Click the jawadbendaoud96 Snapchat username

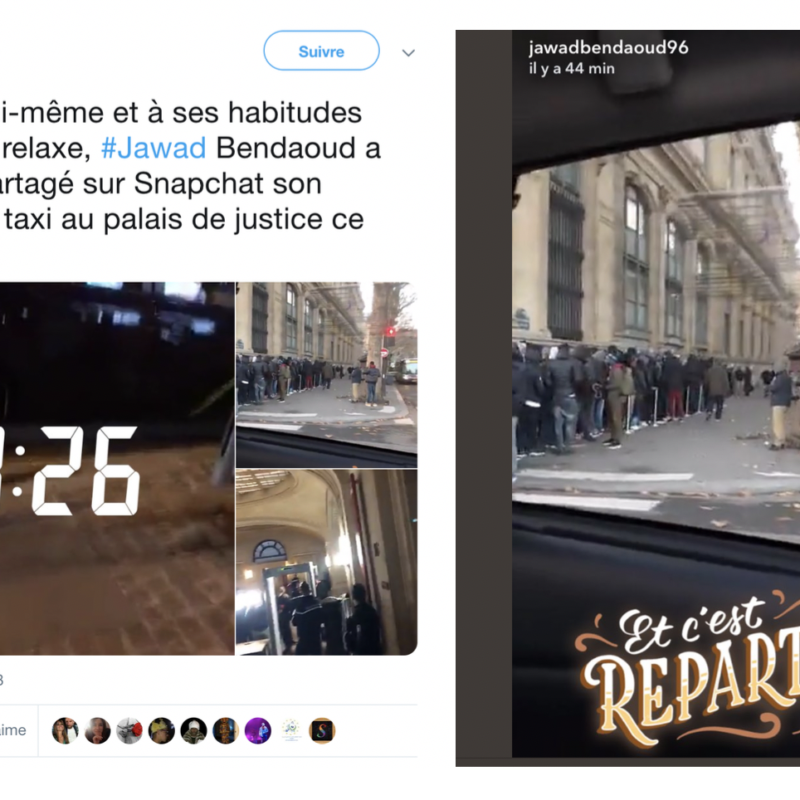point(609,48)
